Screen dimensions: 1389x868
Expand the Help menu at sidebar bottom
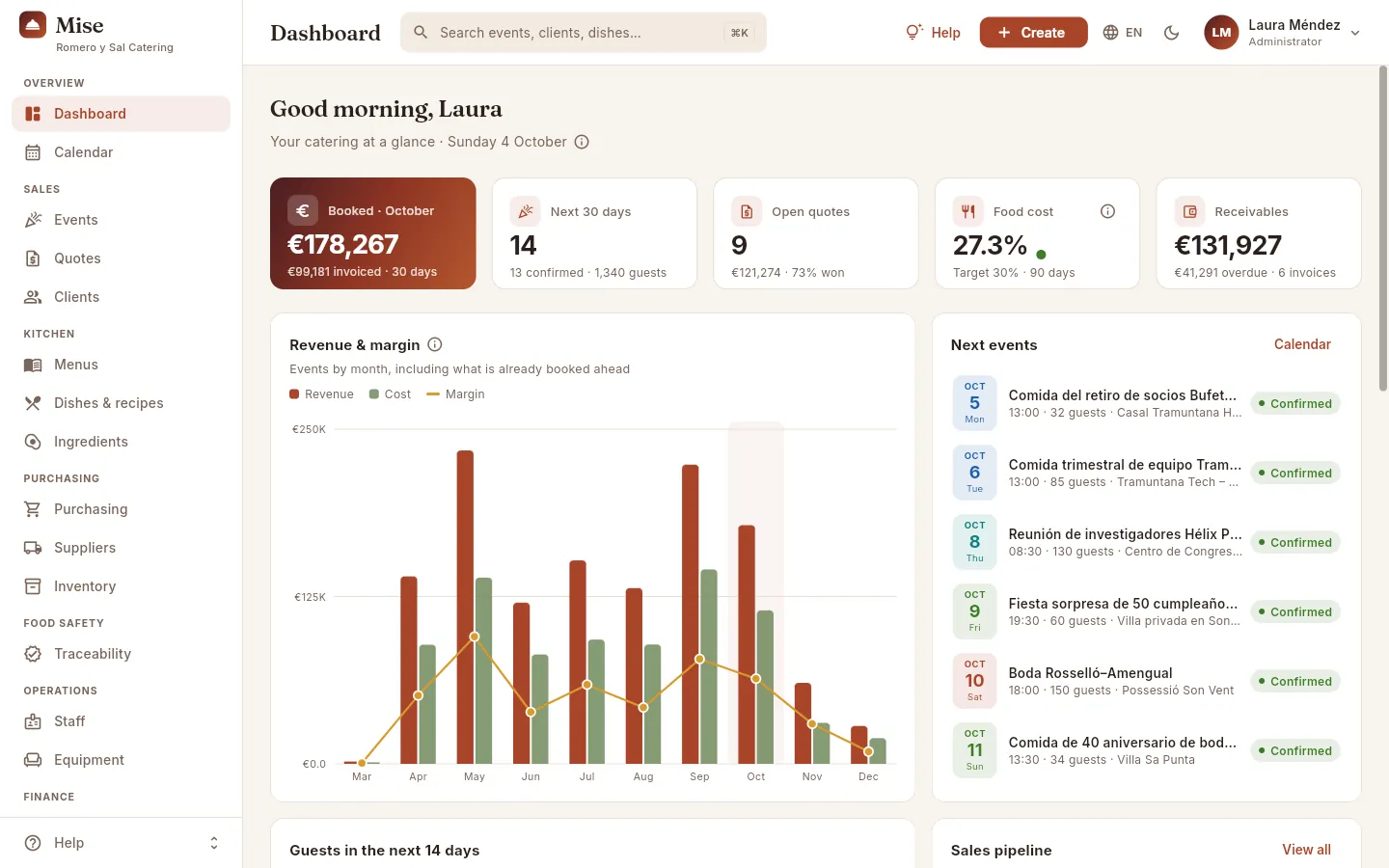click(121, 843)
